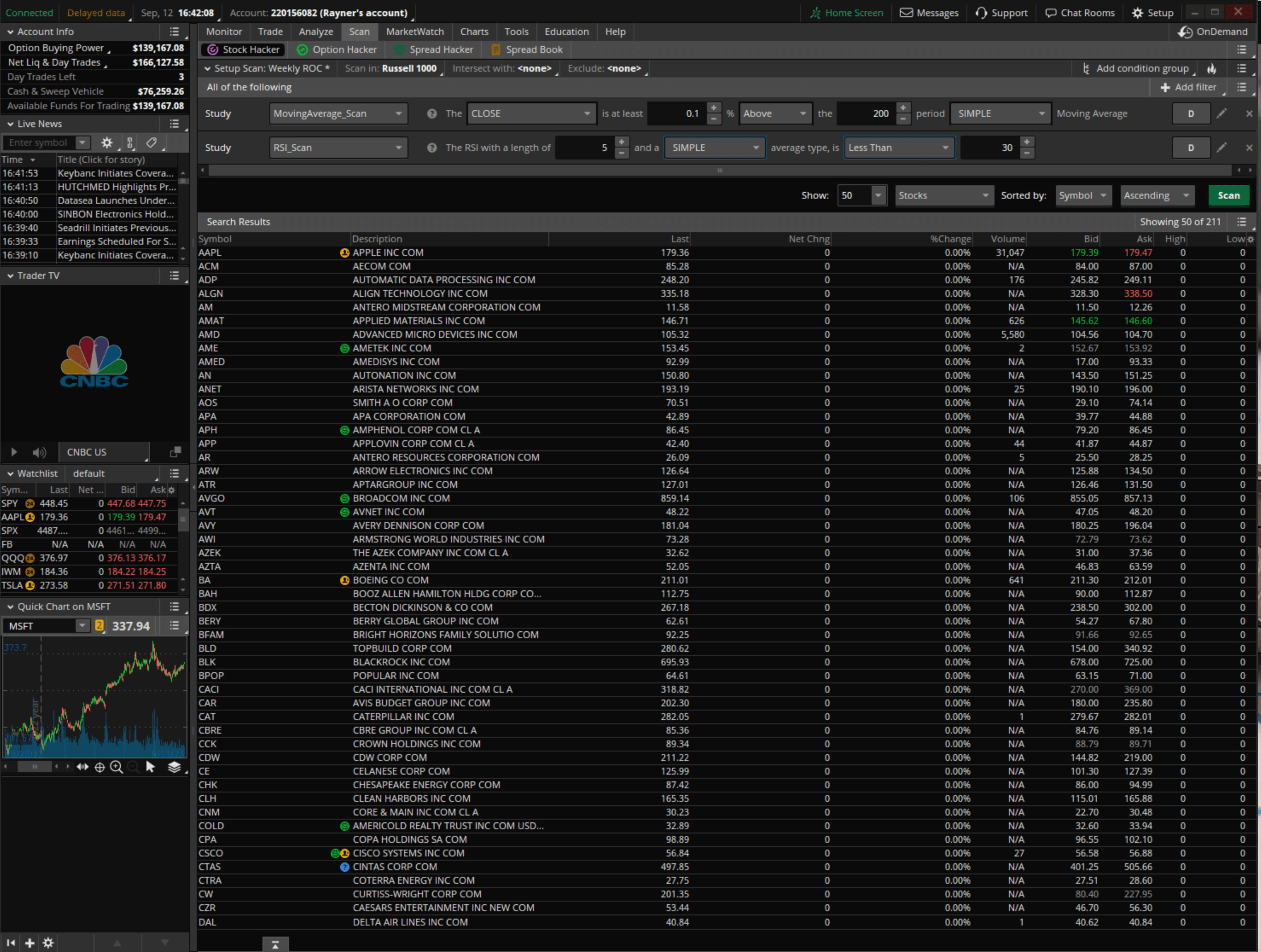Screen dimensions: 1261x952
Task: Open the Ascending sort order dropdown
Action: coord(1157,196)
